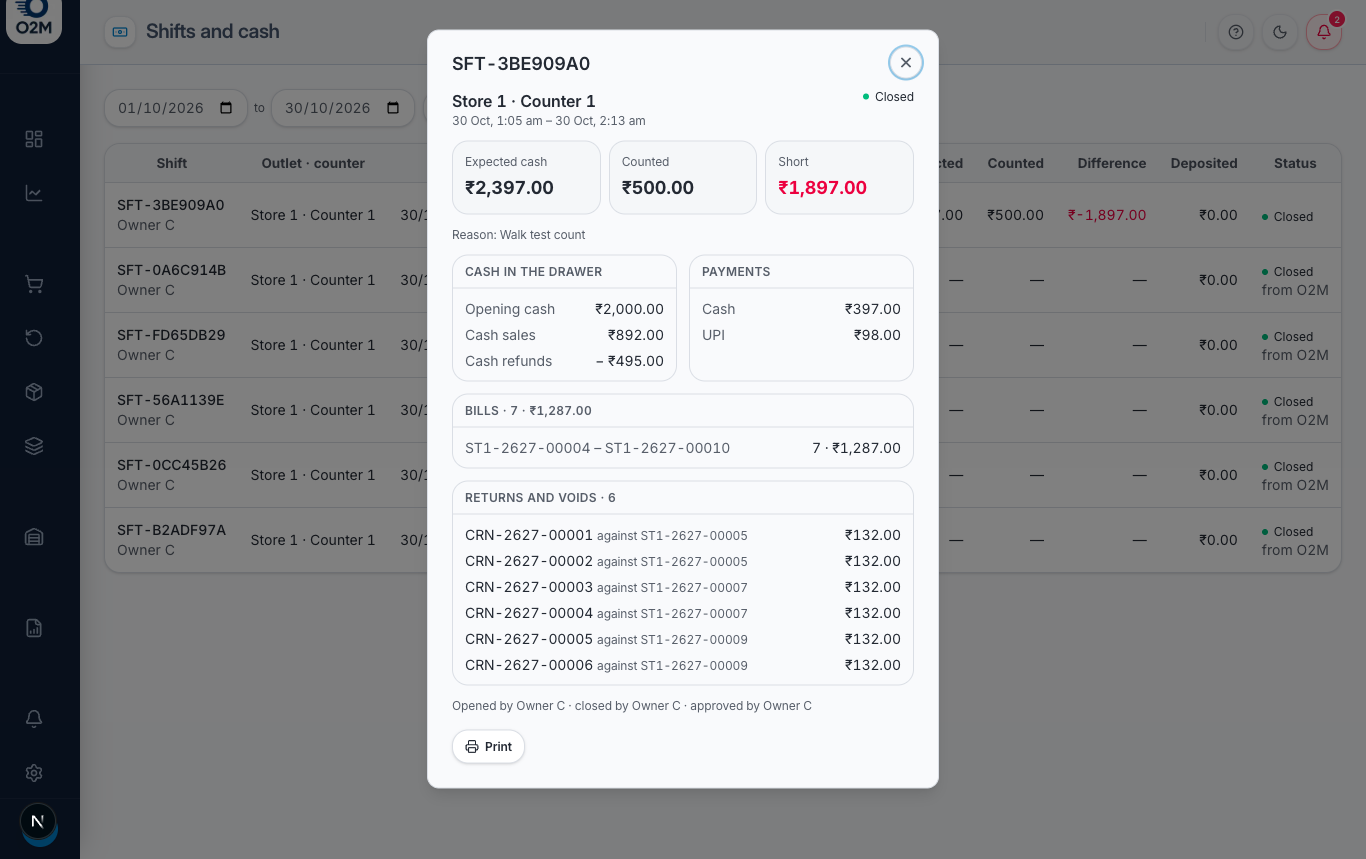Viewport: 1366px width, 859px height.
Task: Open the reports document icon in sidebar
Action: point(34,628)
